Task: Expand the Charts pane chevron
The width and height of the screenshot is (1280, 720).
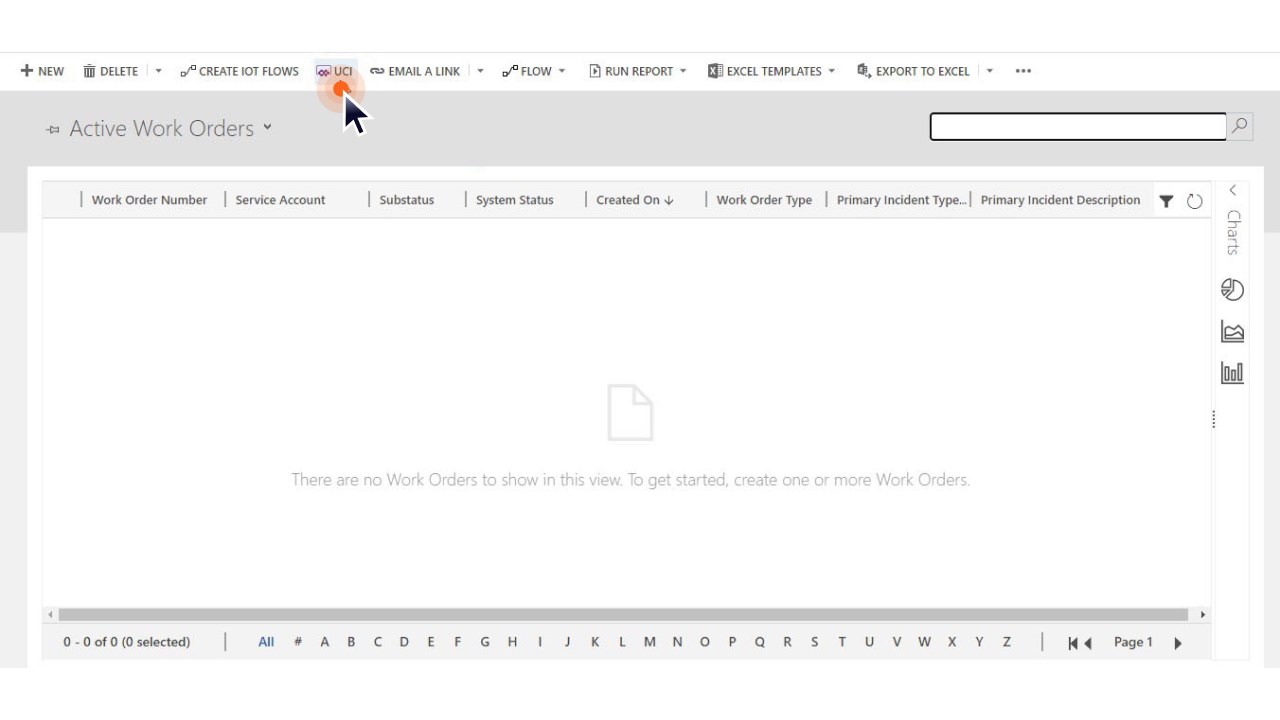Action: (x=1233, y=190)
